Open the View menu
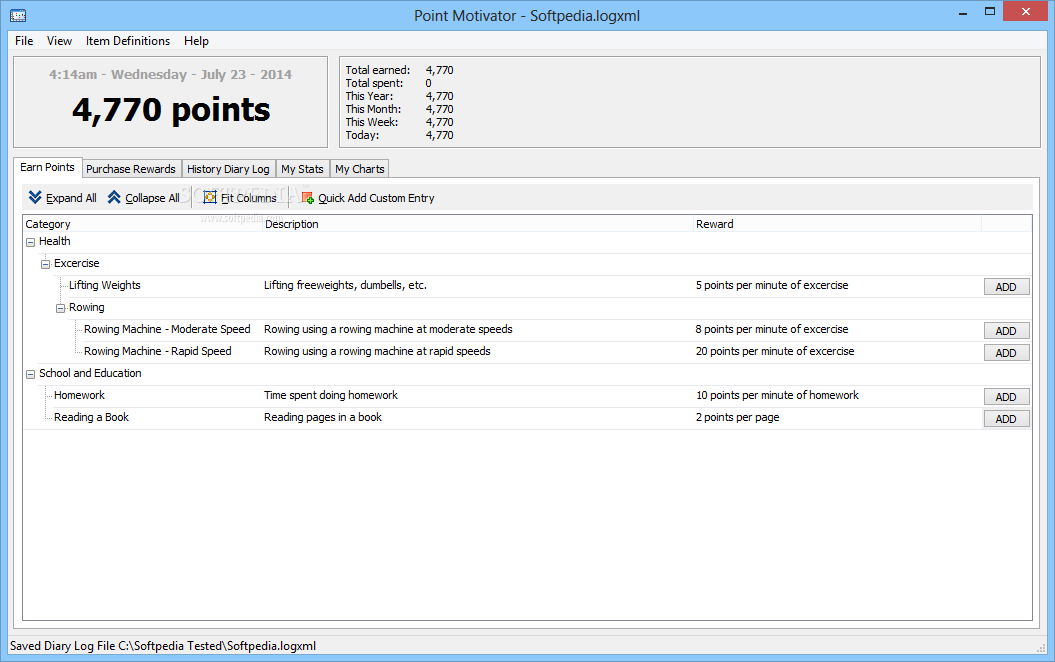 [x=59, y=41]
